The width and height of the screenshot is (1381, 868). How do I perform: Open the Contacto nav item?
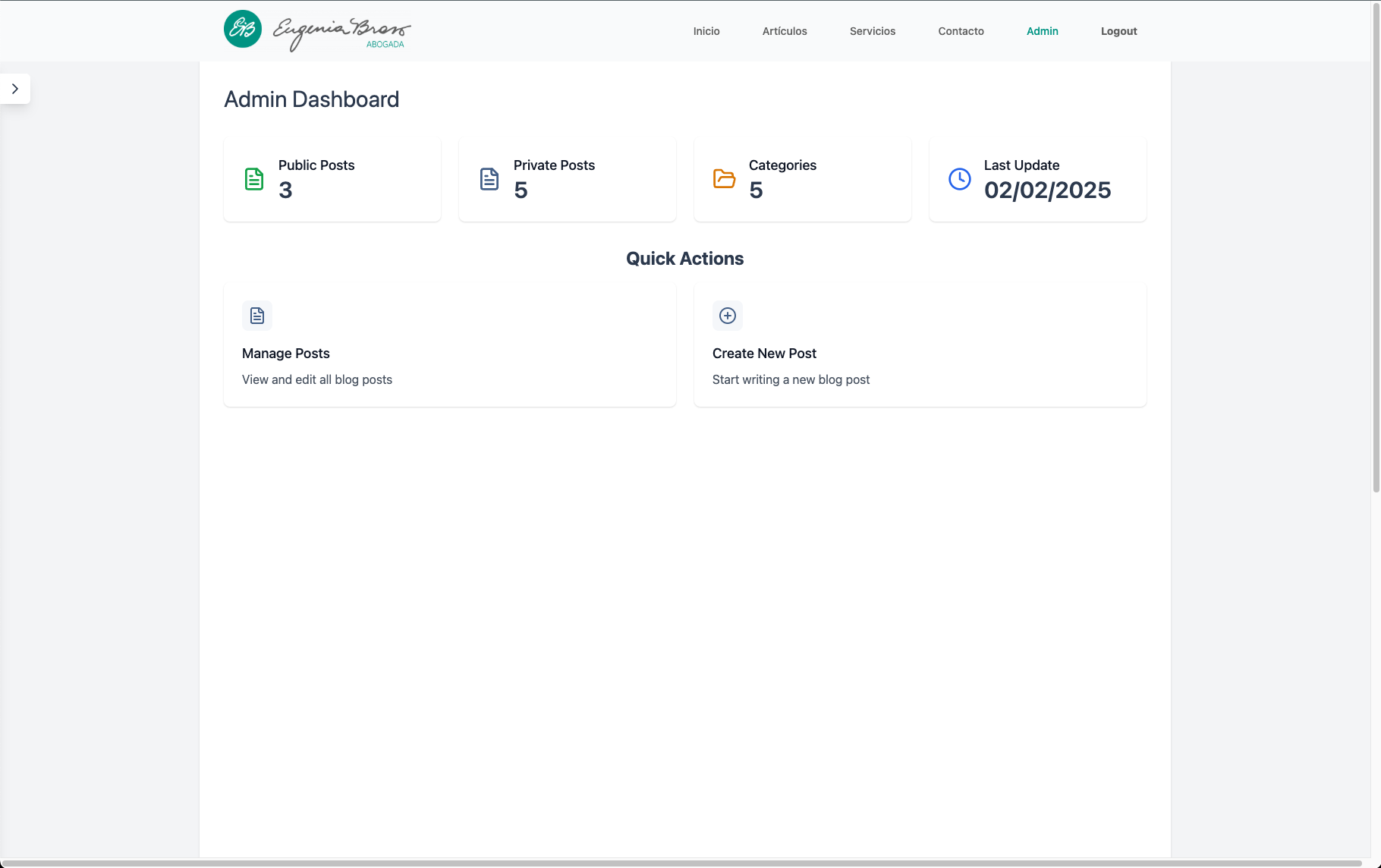(x=961, y=31)
